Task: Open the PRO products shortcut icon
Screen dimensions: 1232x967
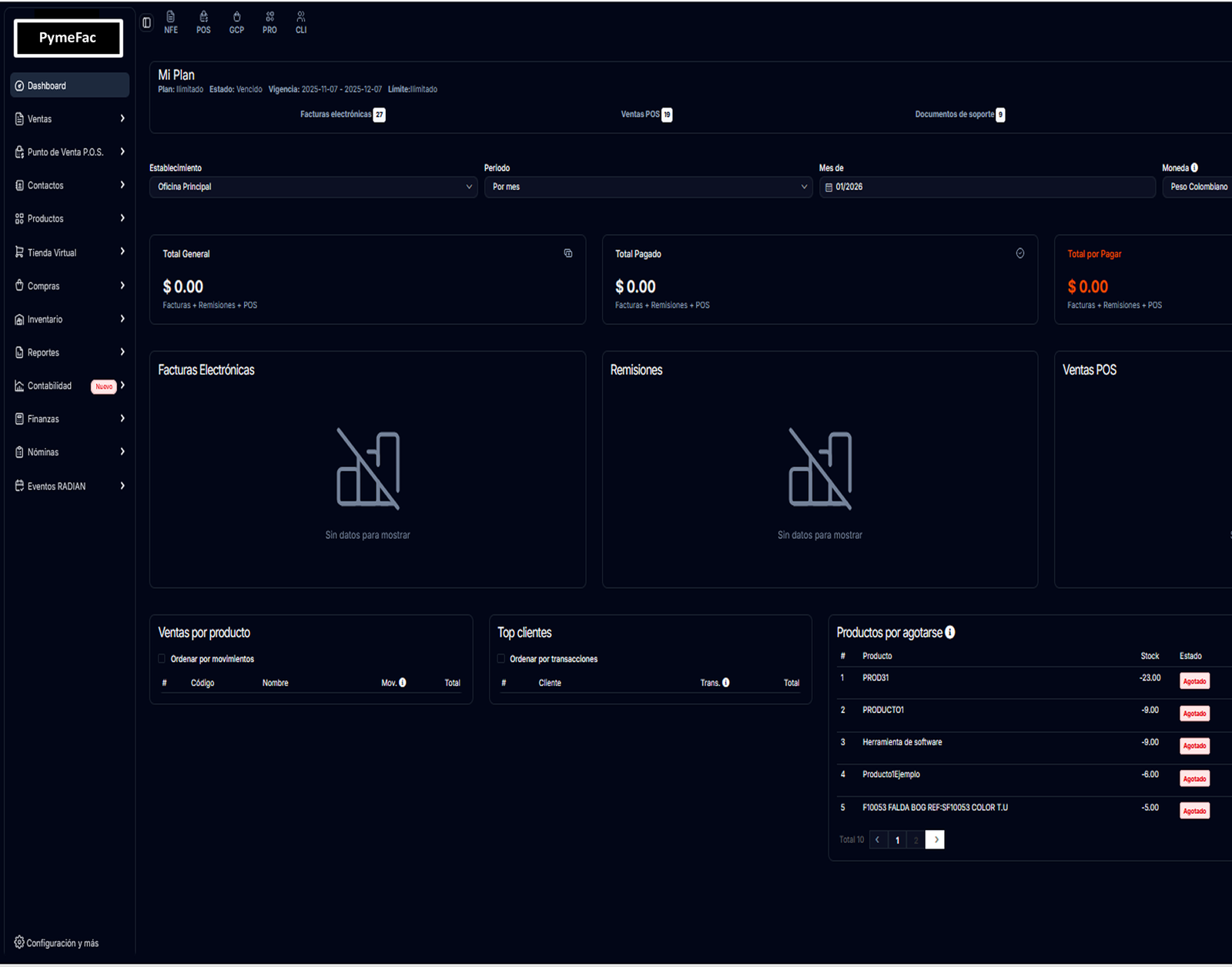Action: pyautogui.click(x=269, y=22)
